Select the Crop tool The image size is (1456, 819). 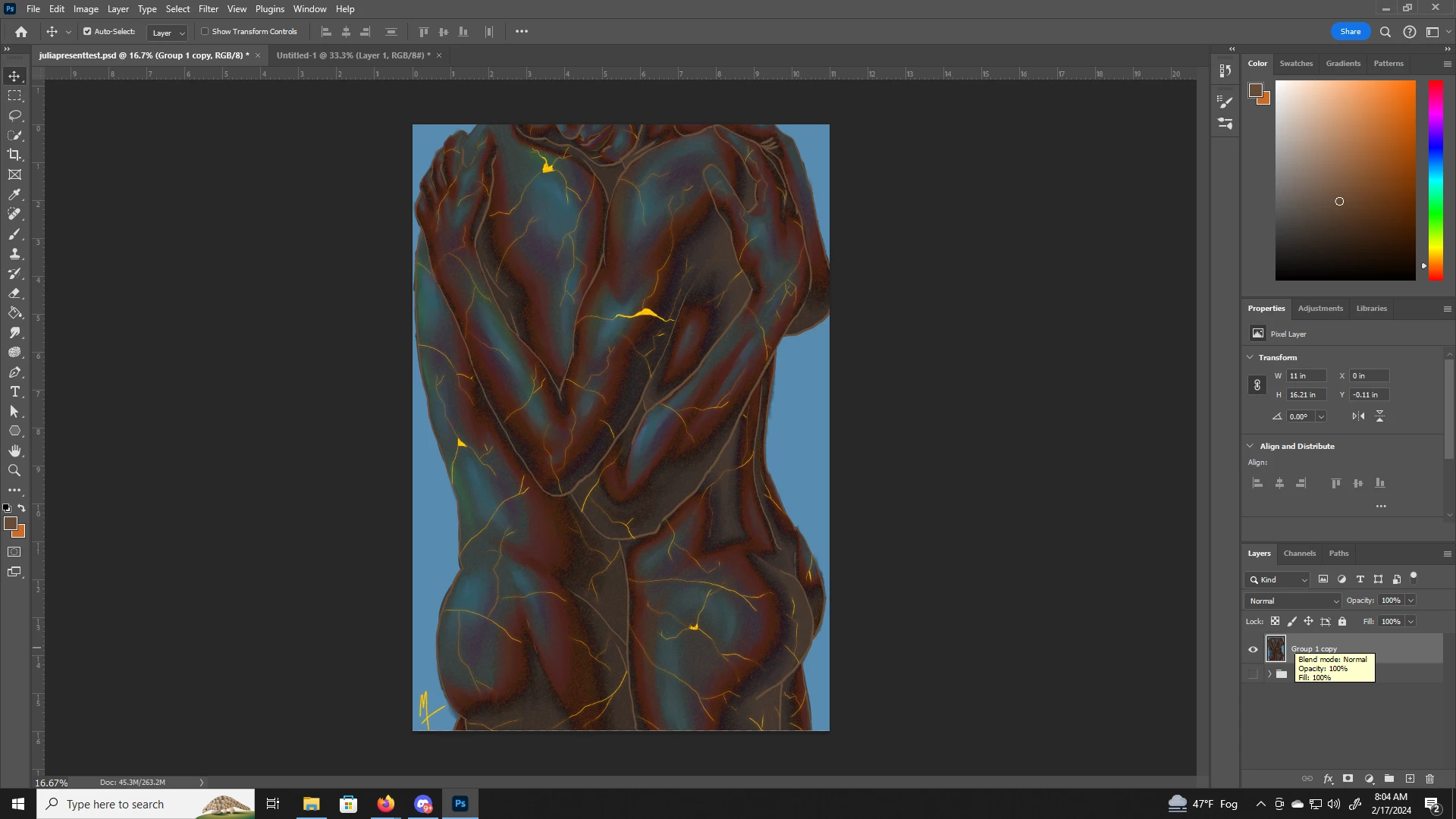(x=14, y=155)
